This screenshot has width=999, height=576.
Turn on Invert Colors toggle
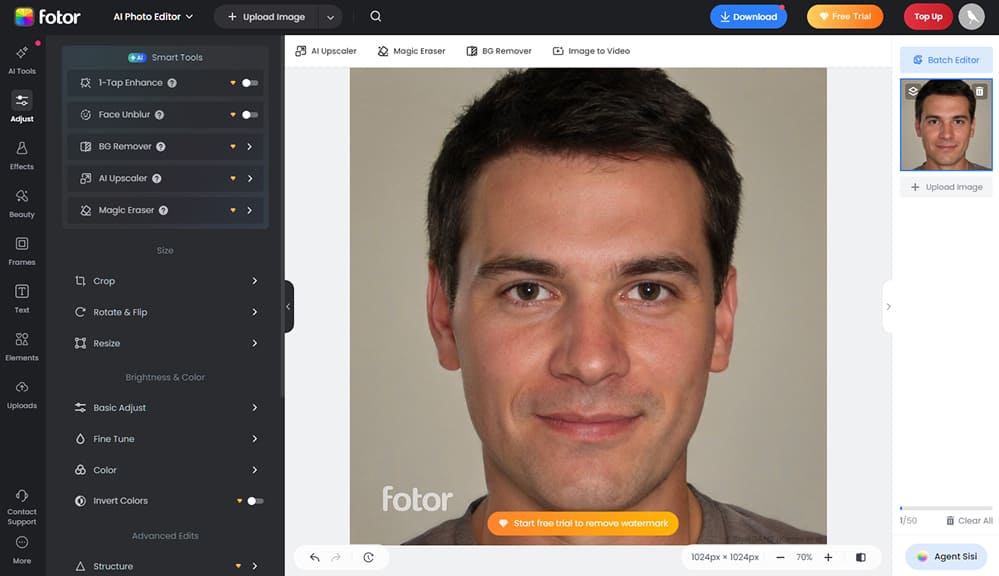tap(255, 501)
